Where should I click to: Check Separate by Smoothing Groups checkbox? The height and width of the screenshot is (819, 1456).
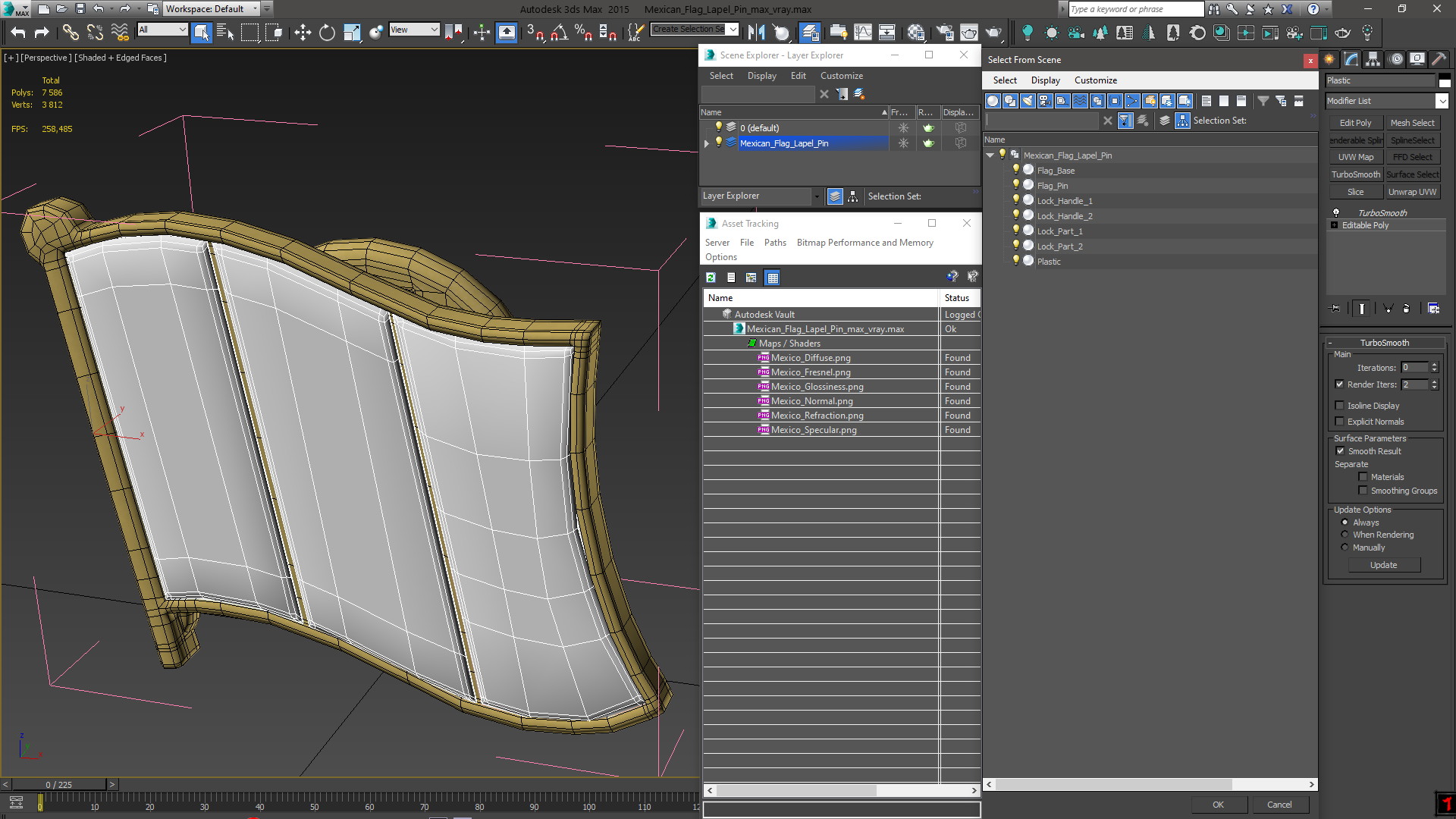(1363, 491)
